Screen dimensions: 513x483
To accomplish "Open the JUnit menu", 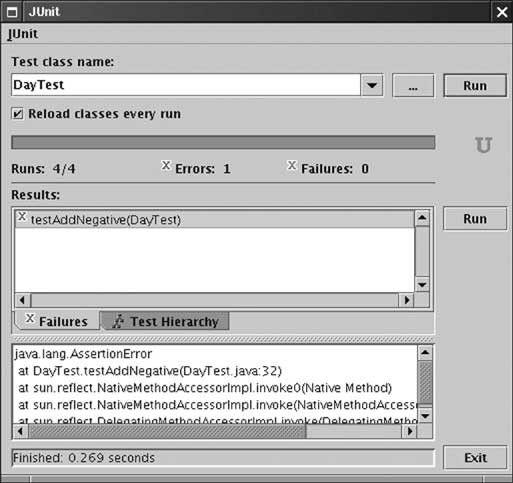I will pos(23,34).
